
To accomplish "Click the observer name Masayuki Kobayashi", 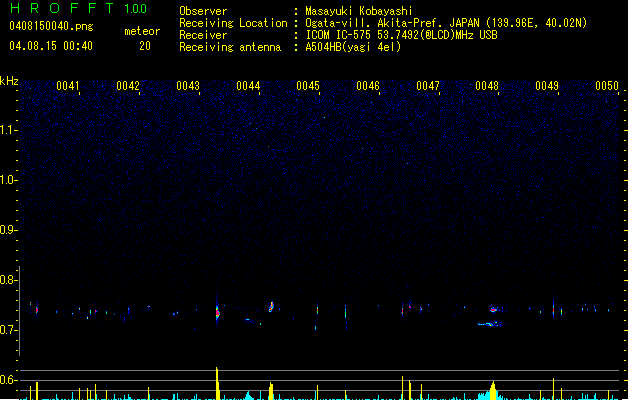I will [359, 11].
